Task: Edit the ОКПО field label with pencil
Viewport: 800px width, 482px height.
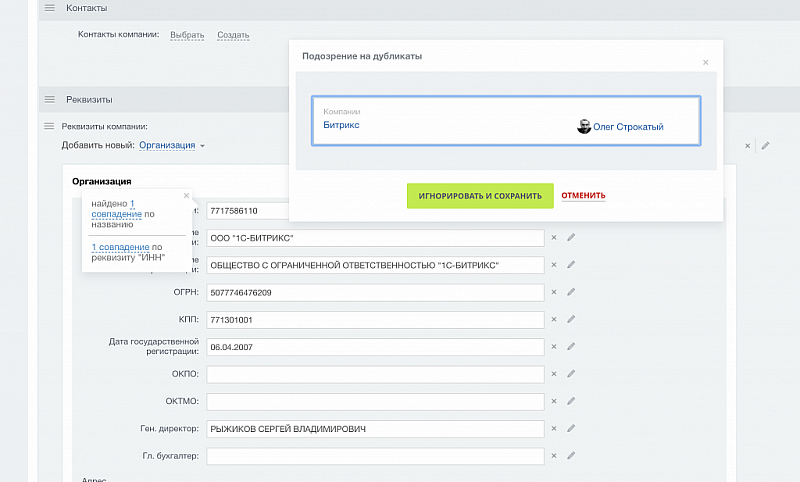Action: [x=571, y=373]
